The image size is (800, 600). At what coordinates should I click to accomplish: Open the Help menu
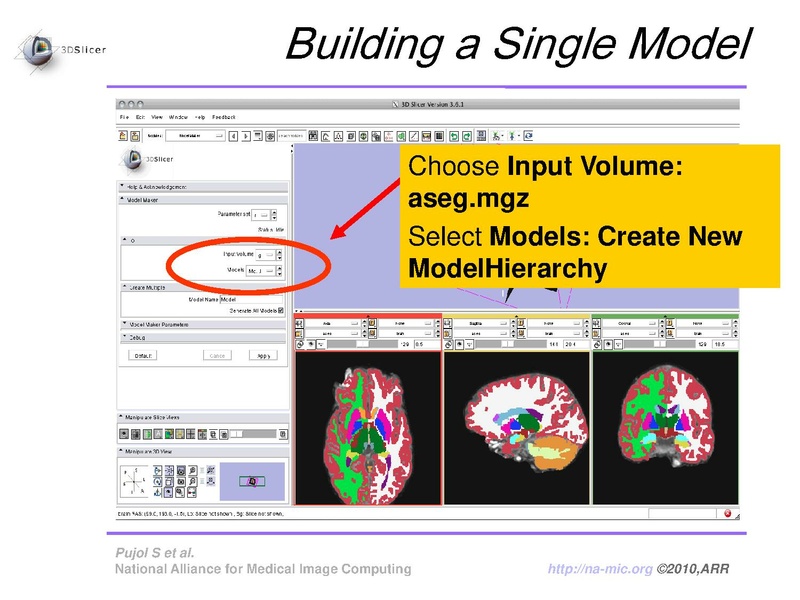(x=200, y=117)
